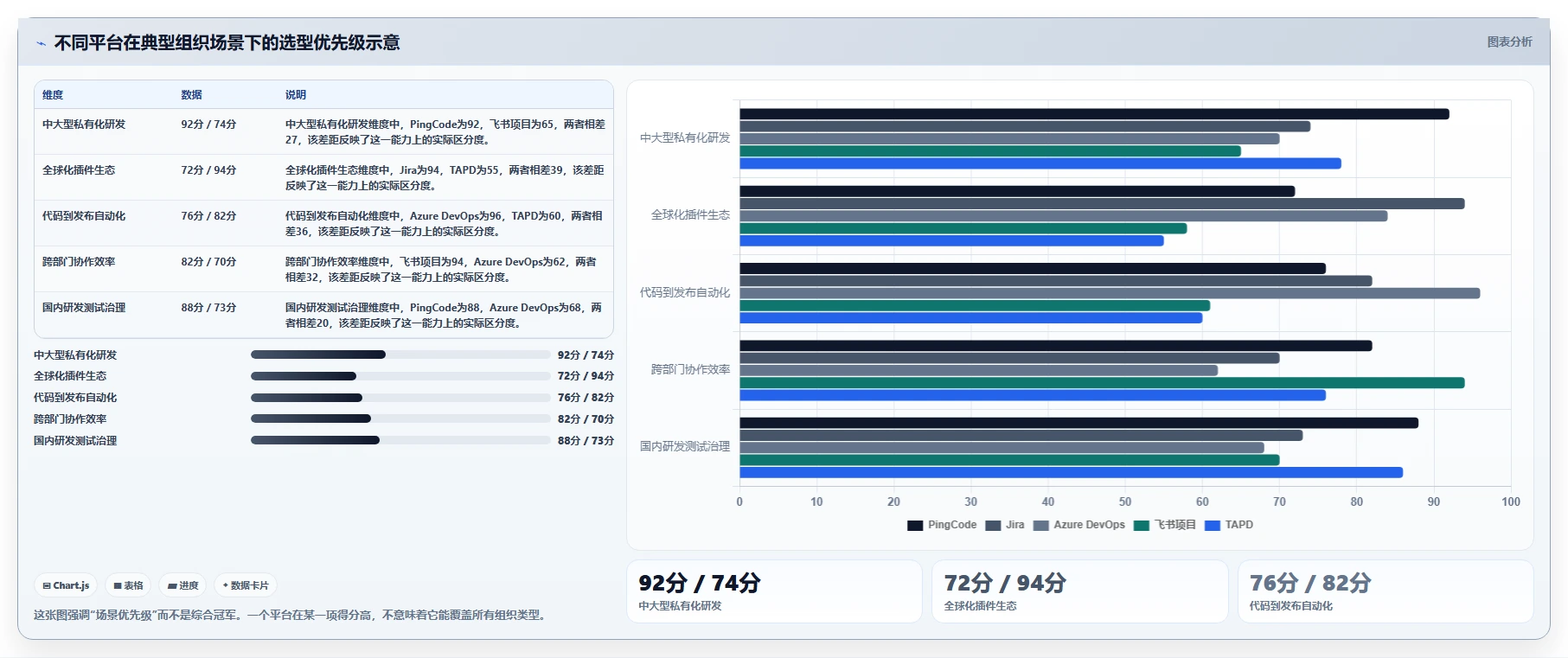This screenshot has height=658, width=1568.
Task: Click the table cell reading 82分 / 70分
Action: 208,262
